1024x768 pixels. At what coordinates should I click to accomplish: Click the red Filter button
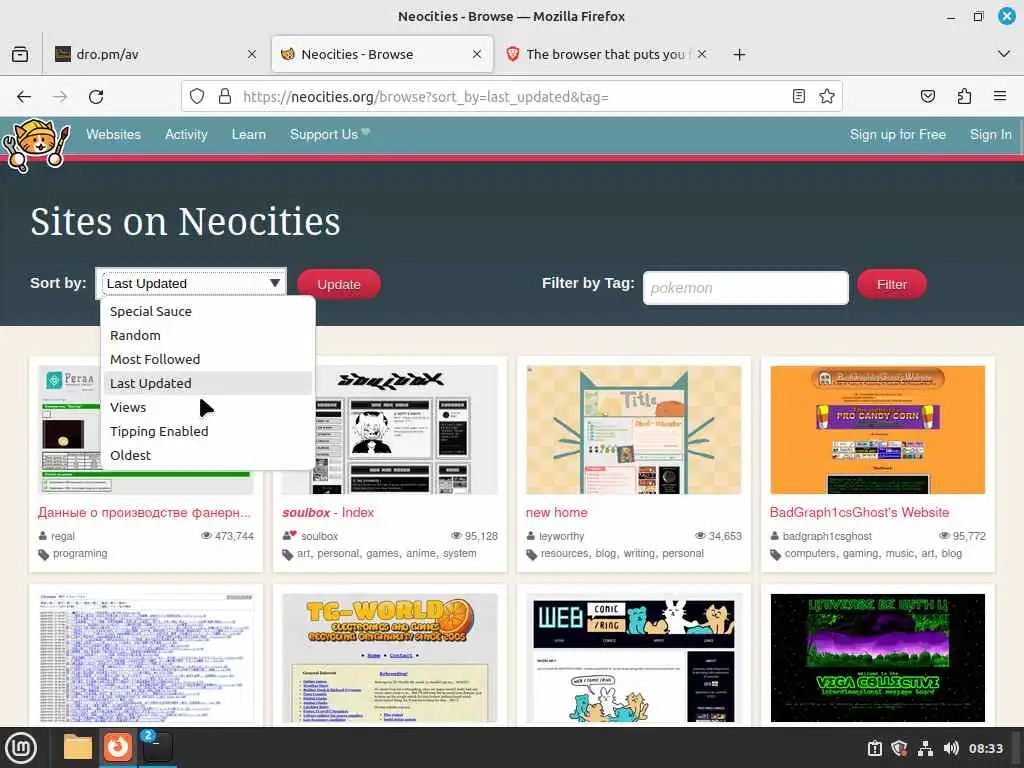tap(891, 285)
